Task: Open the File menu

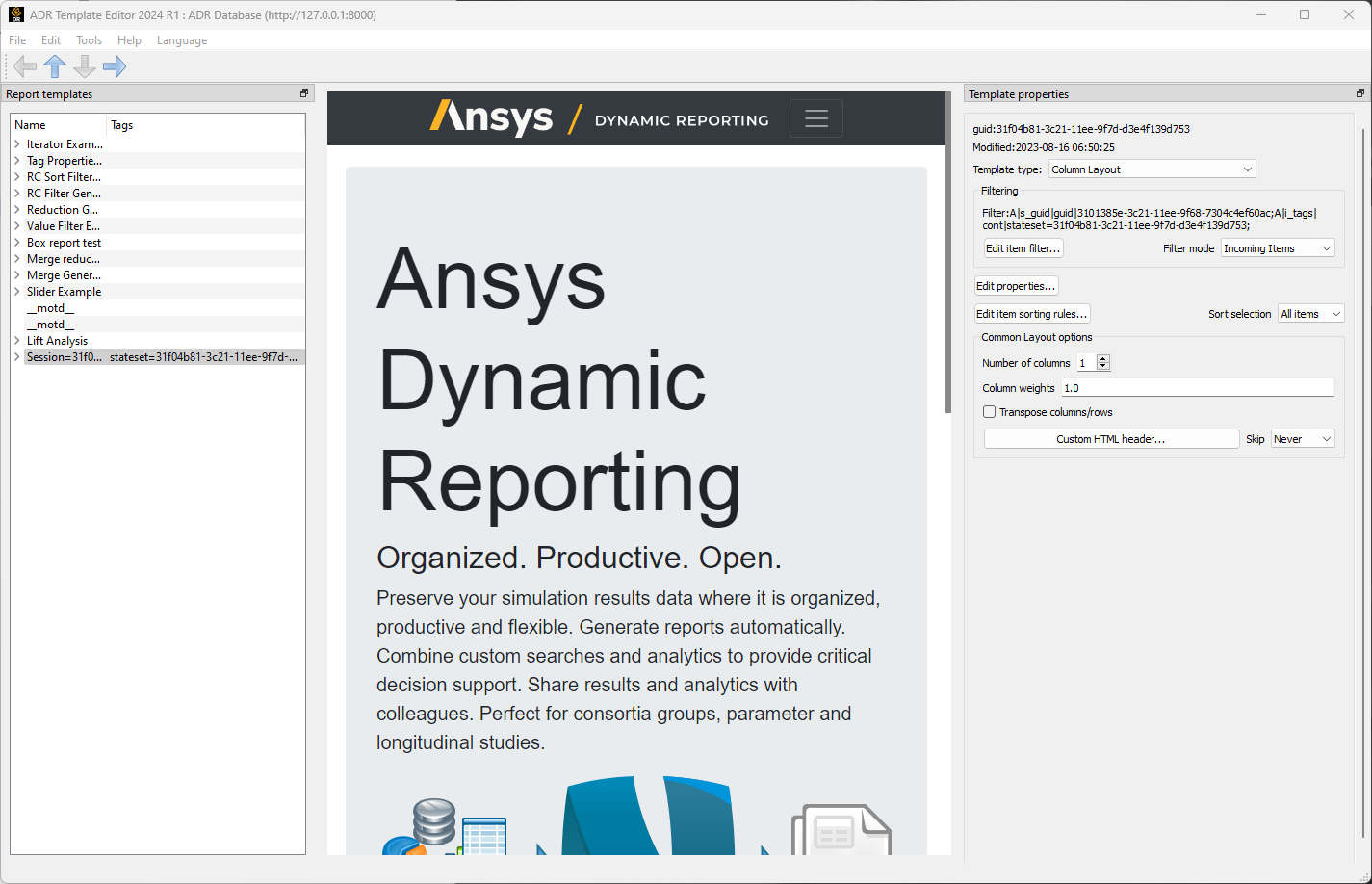Action: pos(17,40)
